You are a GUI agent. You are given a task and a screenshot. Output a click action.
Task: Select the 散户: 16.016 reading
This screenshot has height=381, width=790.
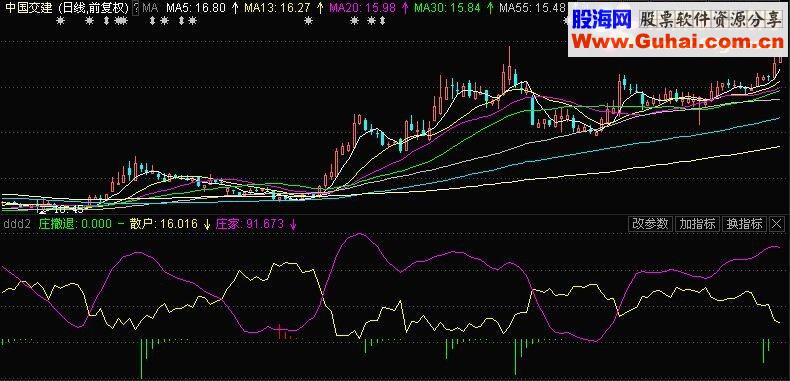point(163,224)
